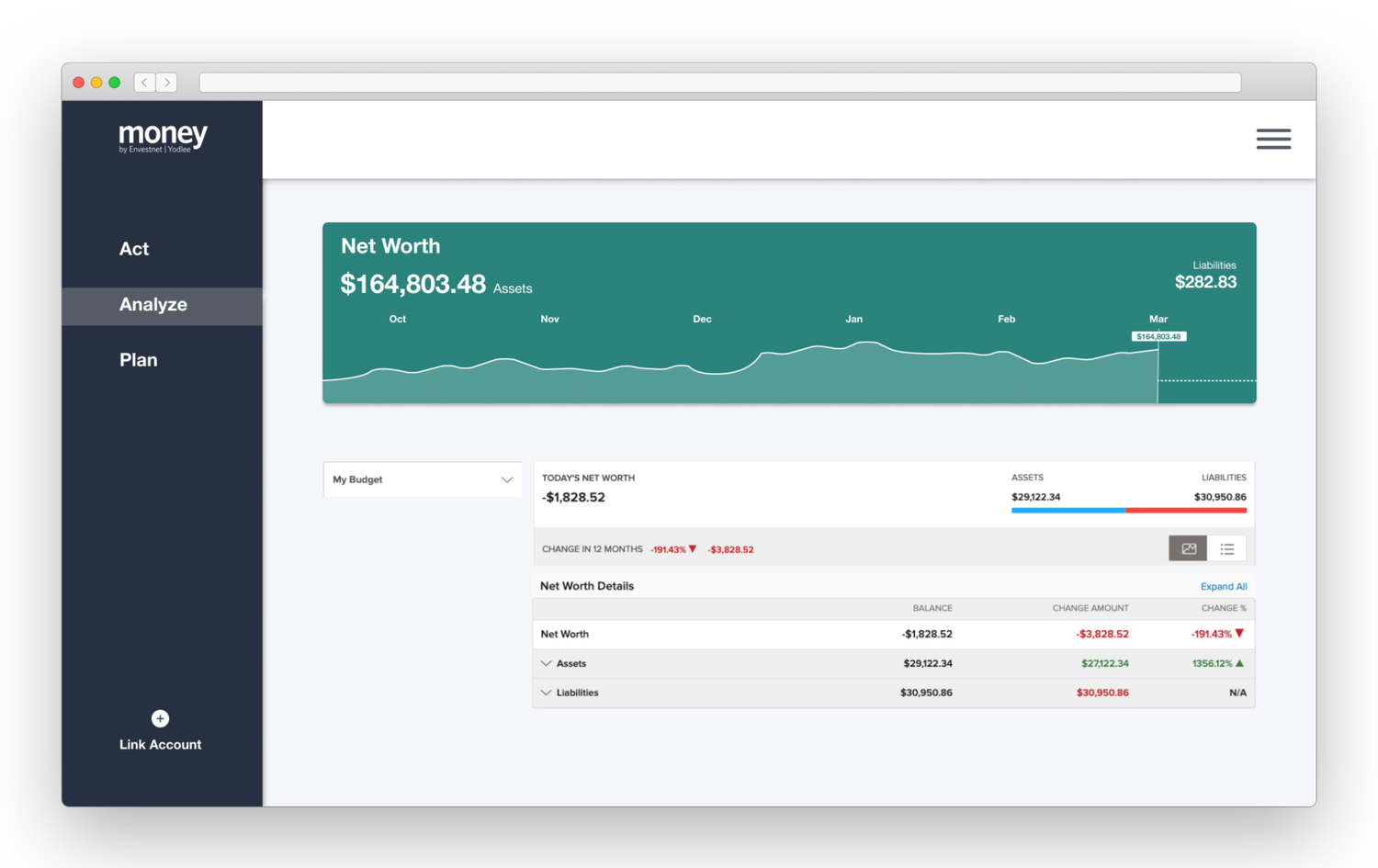Viewport: 1378px width, 868px height.
Task: Click the $164,803.48 chart marker tooltip
Action: coord(1158,337)
